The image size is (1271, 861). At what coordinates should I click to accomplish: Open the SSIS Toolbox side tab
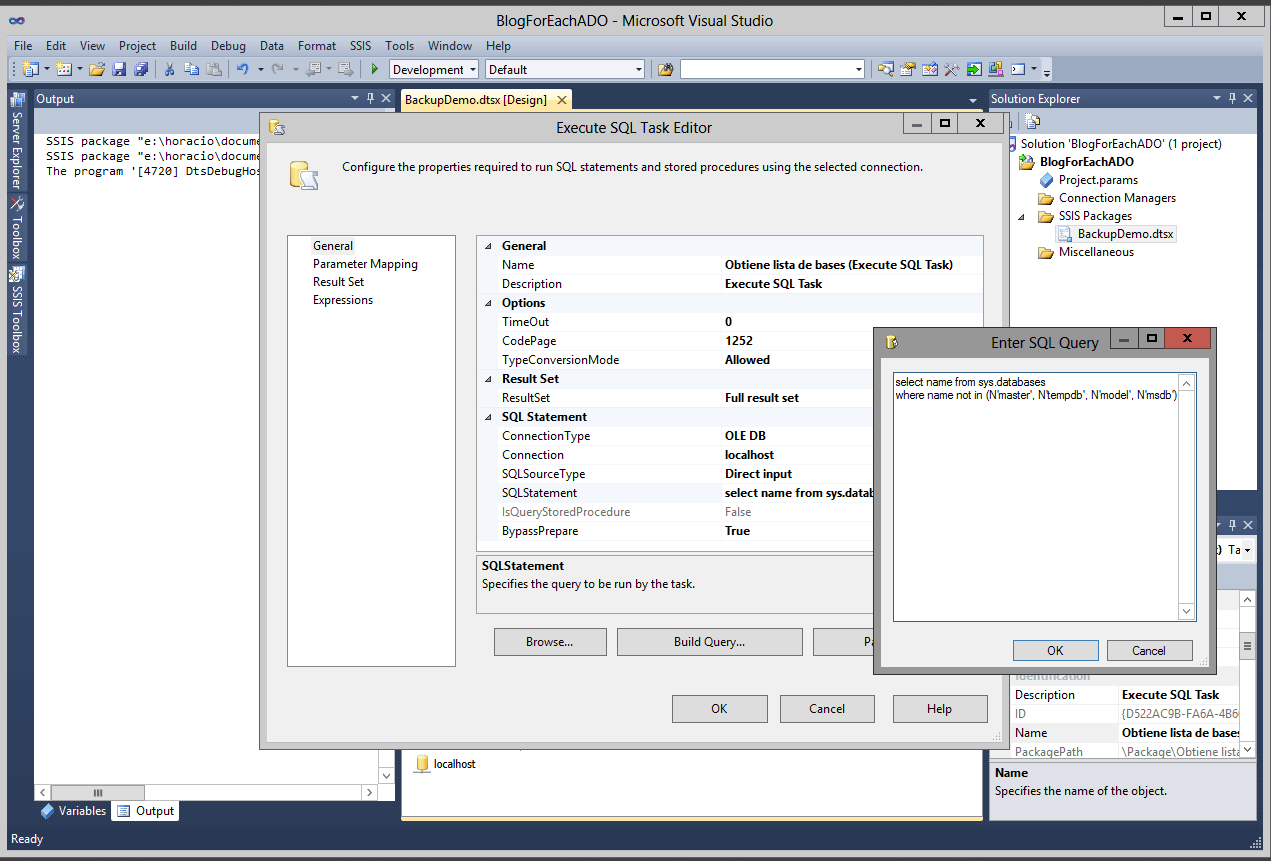(x=17, y=310)
